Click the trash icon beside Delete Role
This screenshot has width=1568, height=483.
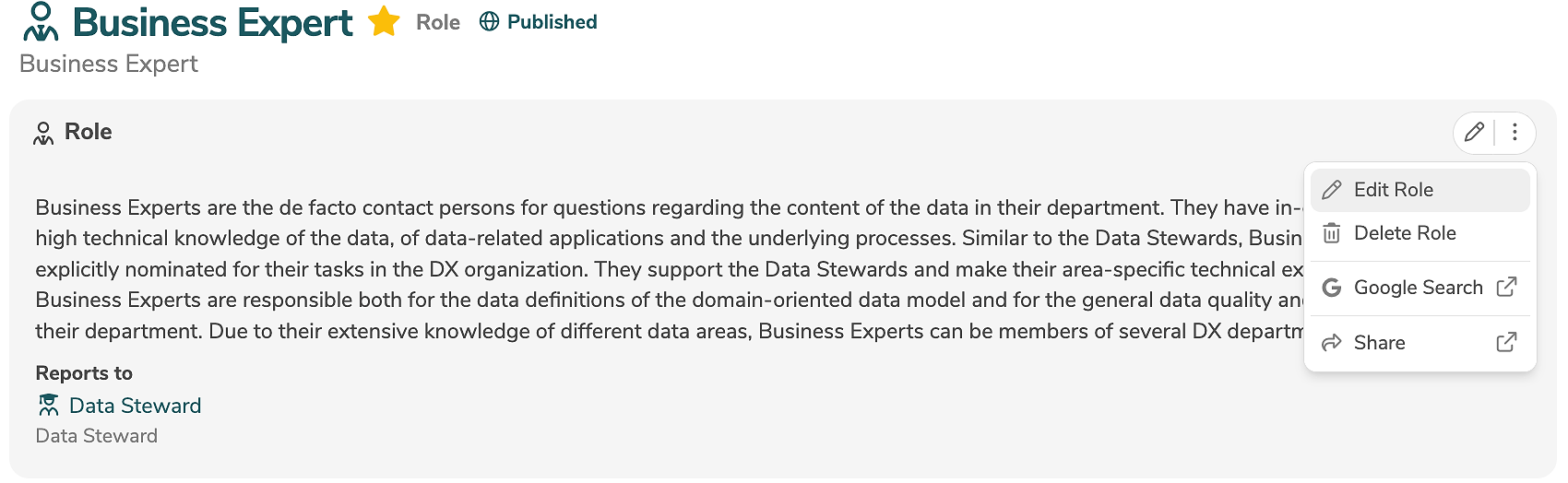1332,233
